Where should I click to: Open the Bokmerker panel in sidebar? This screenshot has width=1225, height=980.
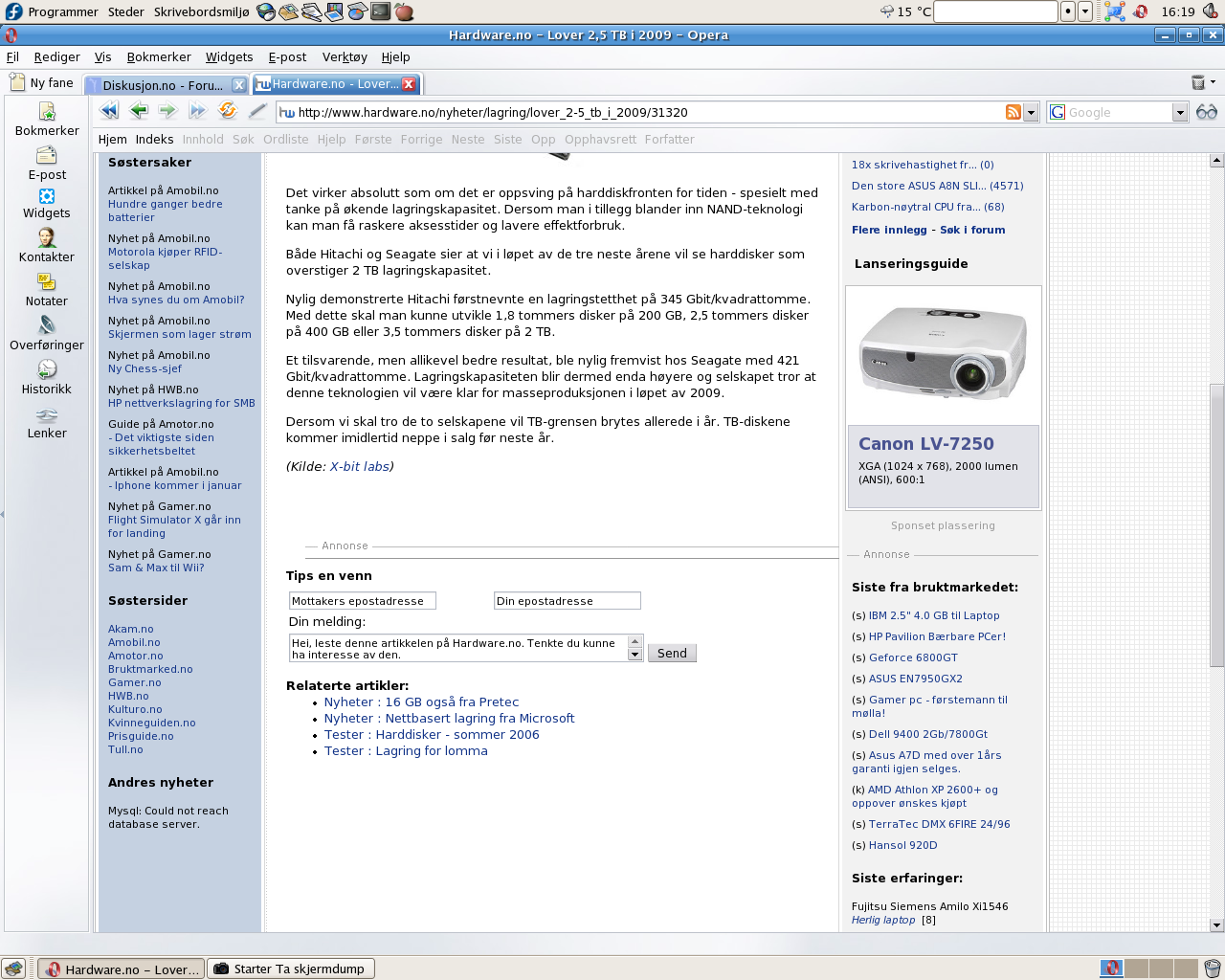pyautogui.click(x=47, y=120)
